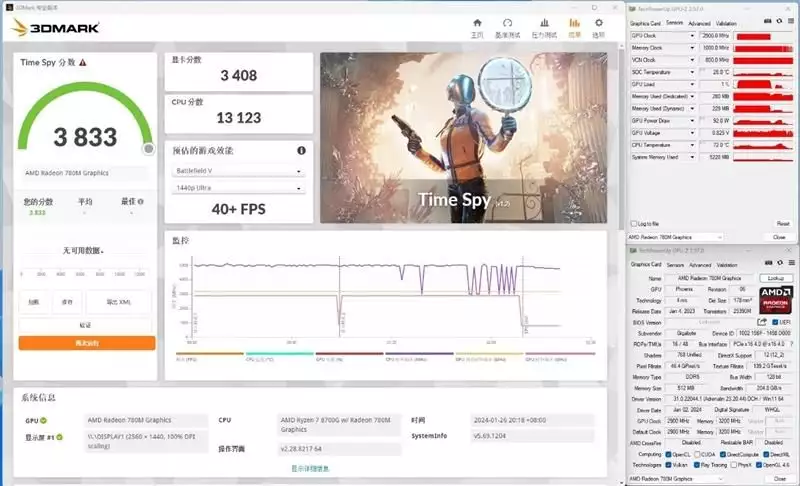Toggle the DirectML checkbox

(766, 454)
